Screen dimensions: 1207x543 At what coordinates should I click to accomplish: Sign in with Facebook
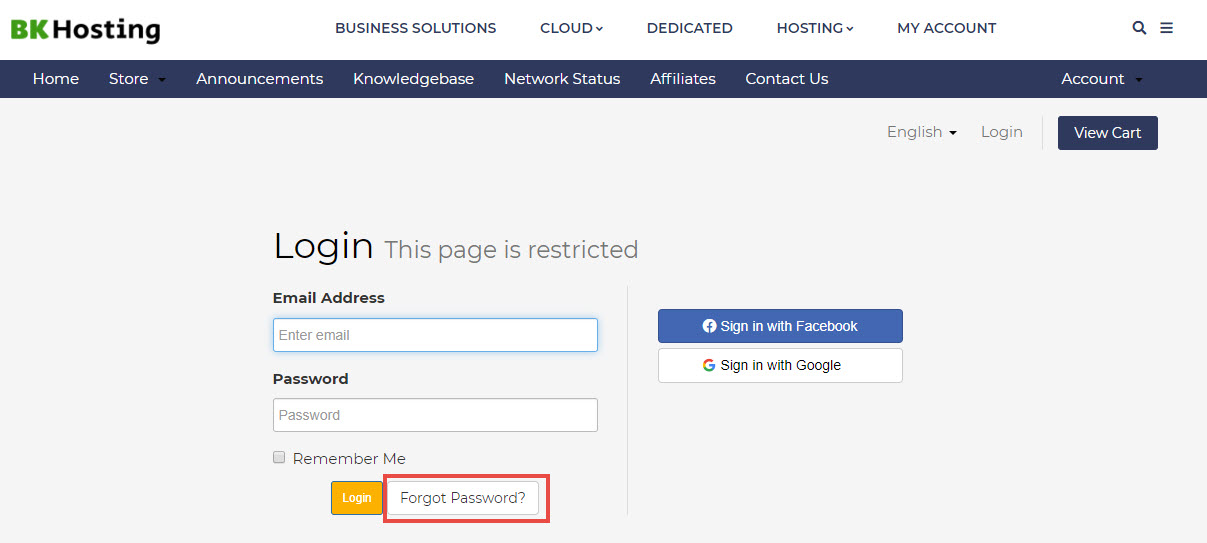pyautogui.click(x=780, y=326)
